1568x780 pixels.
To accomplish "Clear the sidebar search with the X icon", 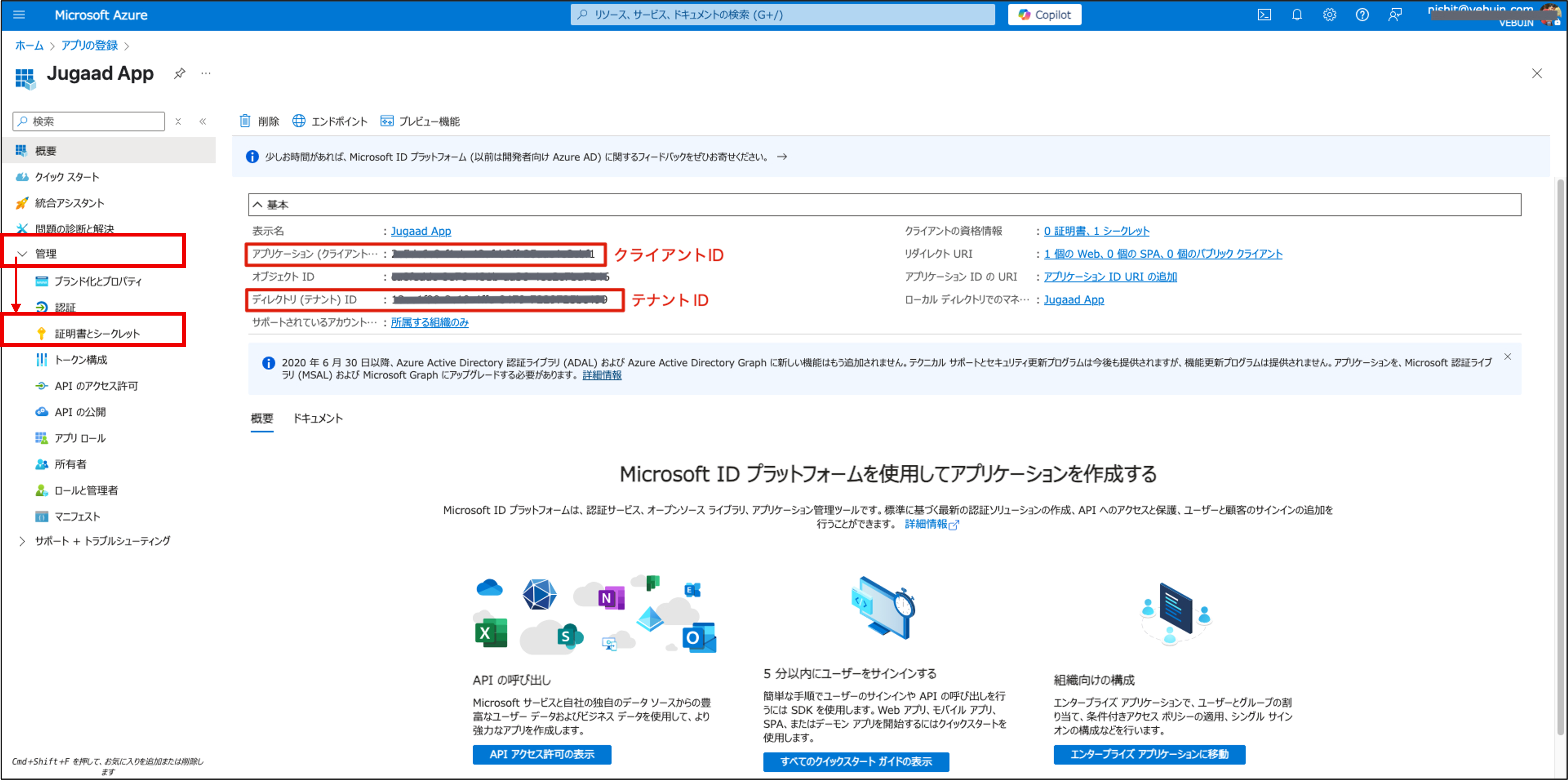I will tap(179, 121).
